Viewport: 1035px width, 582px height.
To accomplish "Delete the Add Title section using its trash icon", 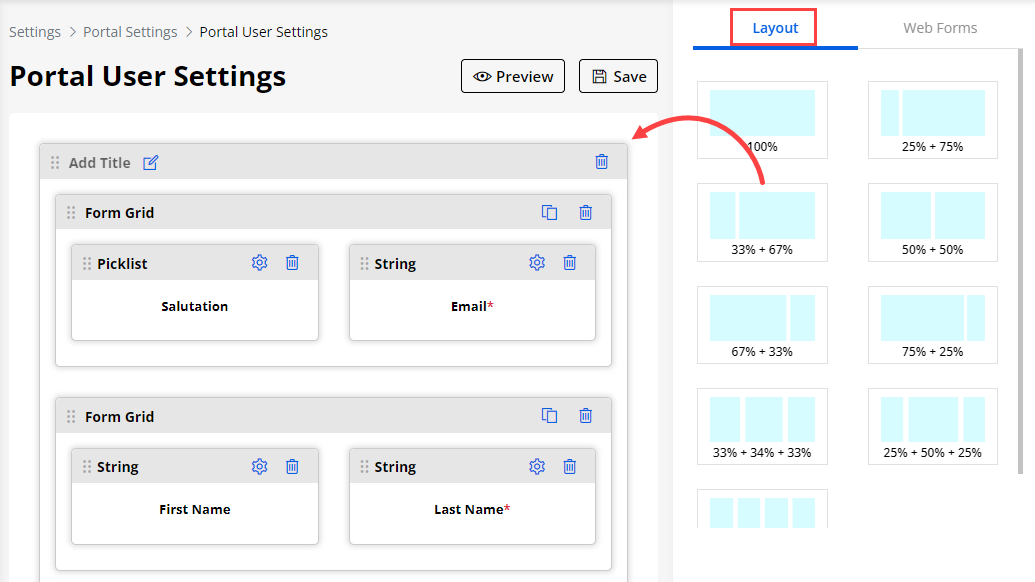I will [x=601, y=162].
